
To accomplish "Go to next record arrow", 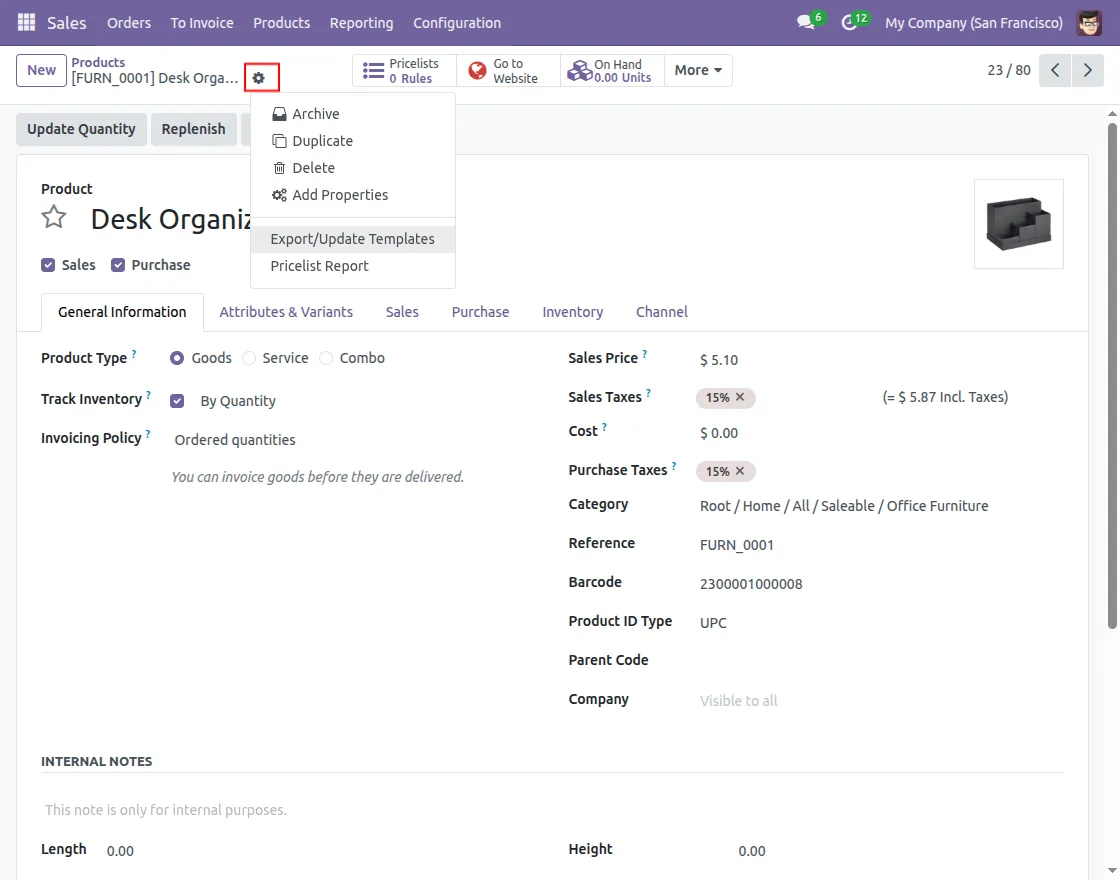I will coord(1087,70).
